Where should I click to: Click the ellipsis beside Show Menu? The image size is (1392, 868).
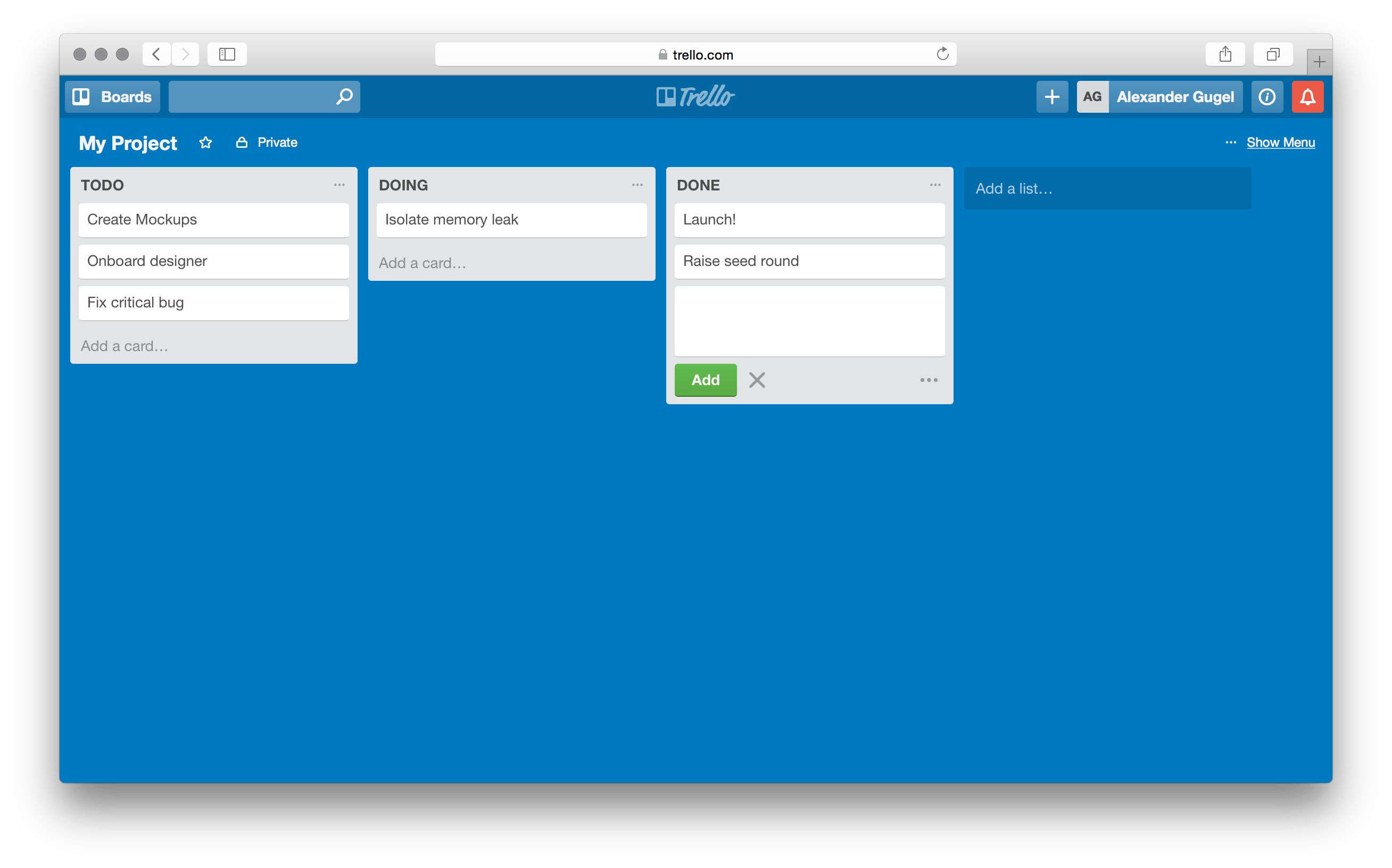(x=1231, y=143)
